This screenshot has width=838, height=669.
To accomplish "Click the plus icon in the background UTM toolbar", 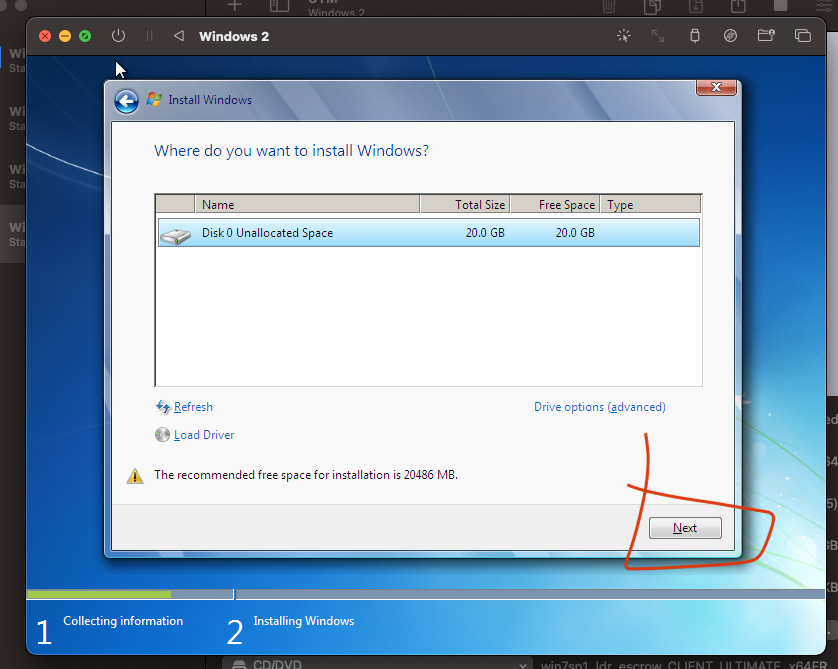I will [x=235, y=5].
